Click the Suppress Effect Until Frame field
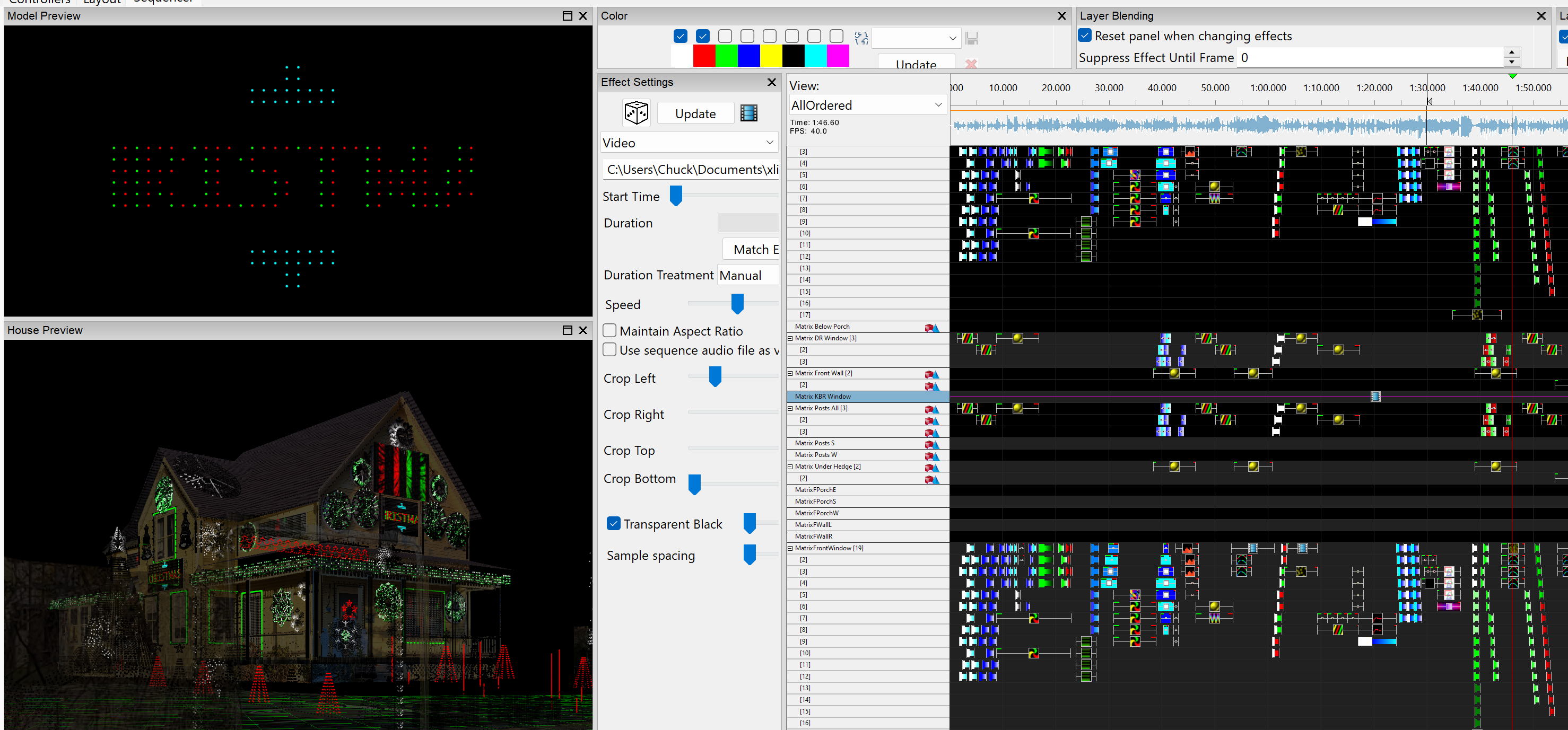1568x730 pixels. pyautogui.click(x=1371, y=58)
